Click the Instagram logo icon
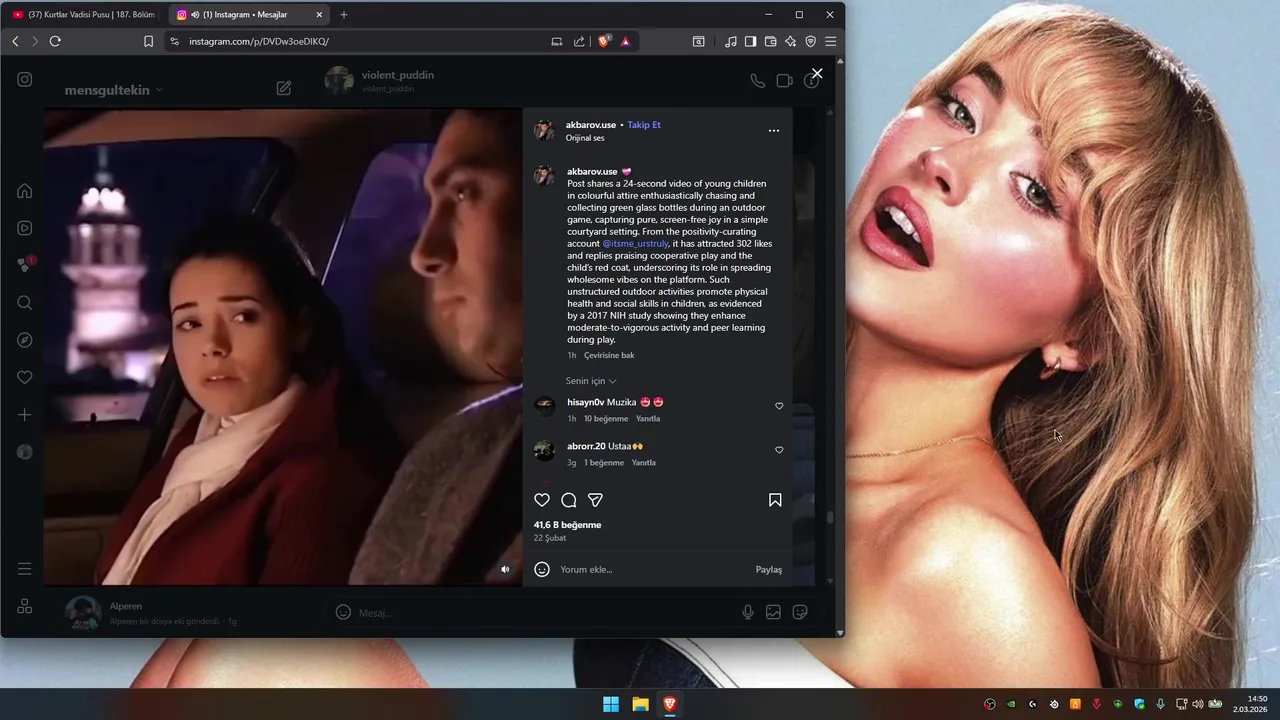The height and width of the screenshot is (720, 1280). click(x=25, y=80)
